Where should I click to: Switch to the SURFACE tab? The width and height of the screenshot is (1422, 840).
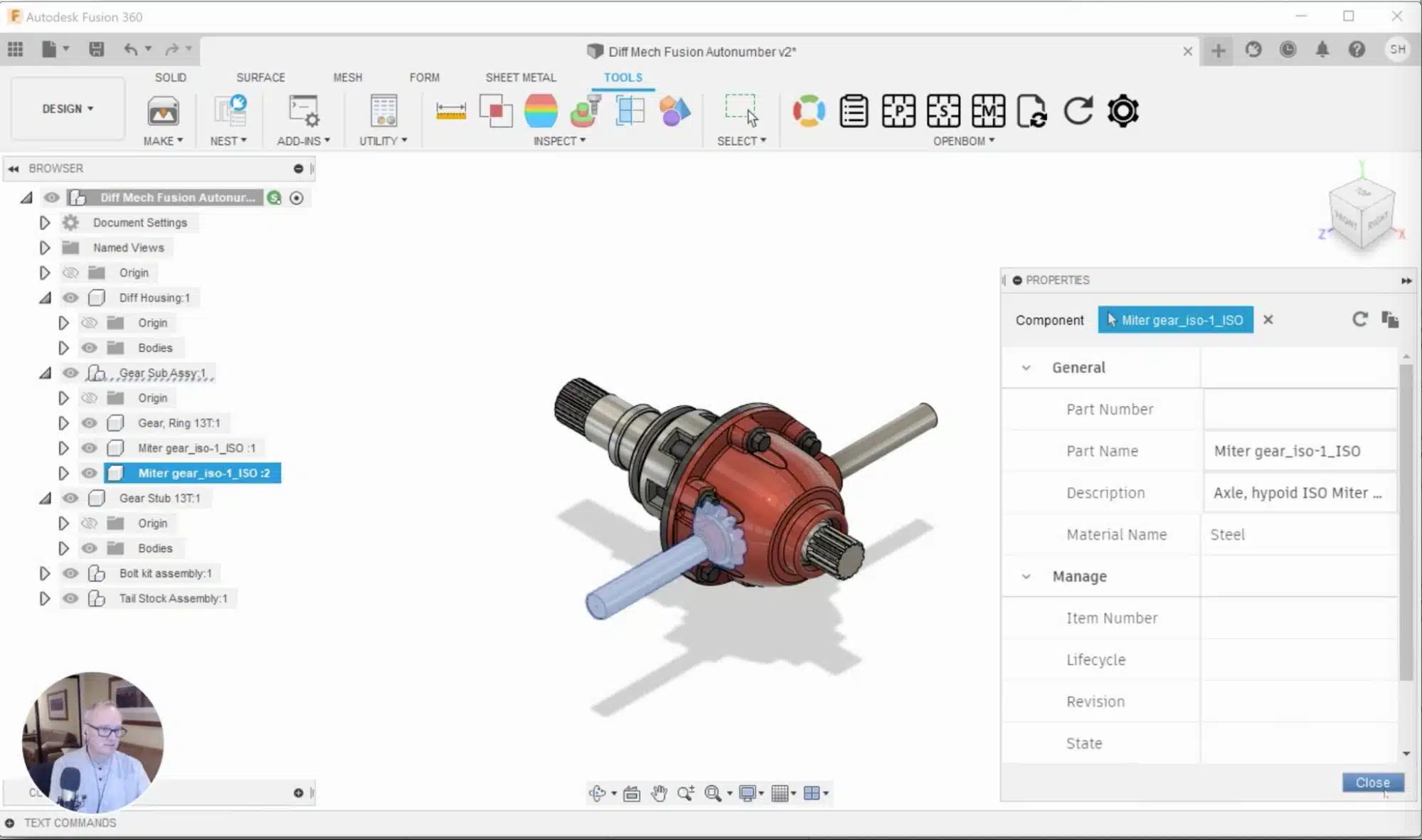click(x=260, y=77)
